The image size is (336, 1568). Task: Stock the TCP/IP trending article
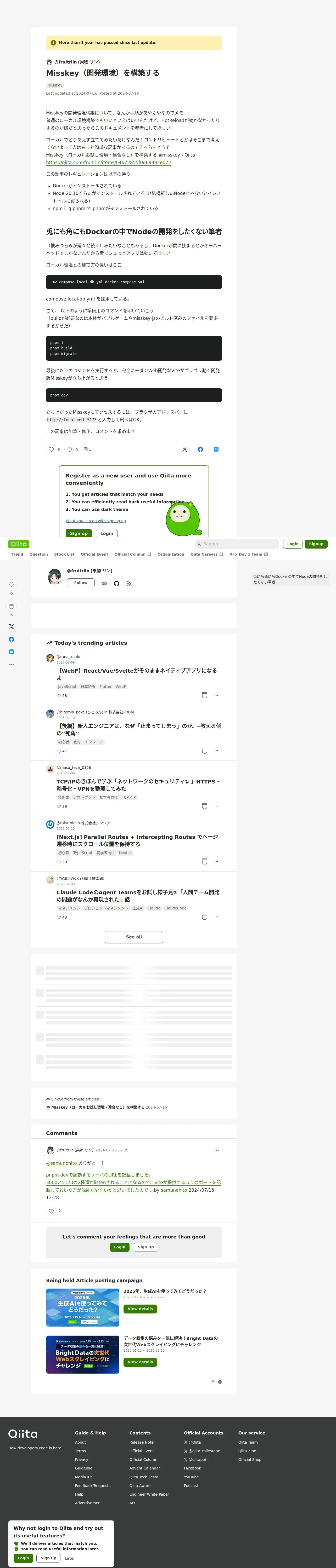204,806
